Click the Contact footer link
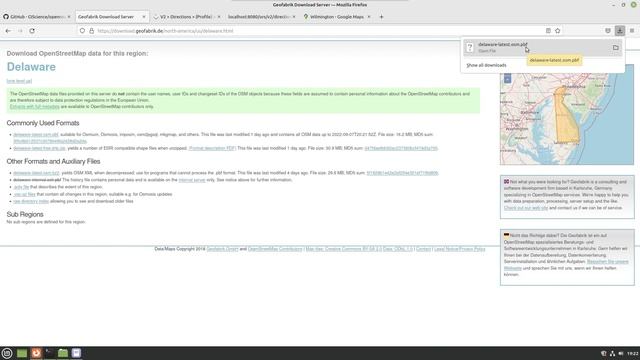This screenshot has height=360, width=640. (x=423, y=249)
